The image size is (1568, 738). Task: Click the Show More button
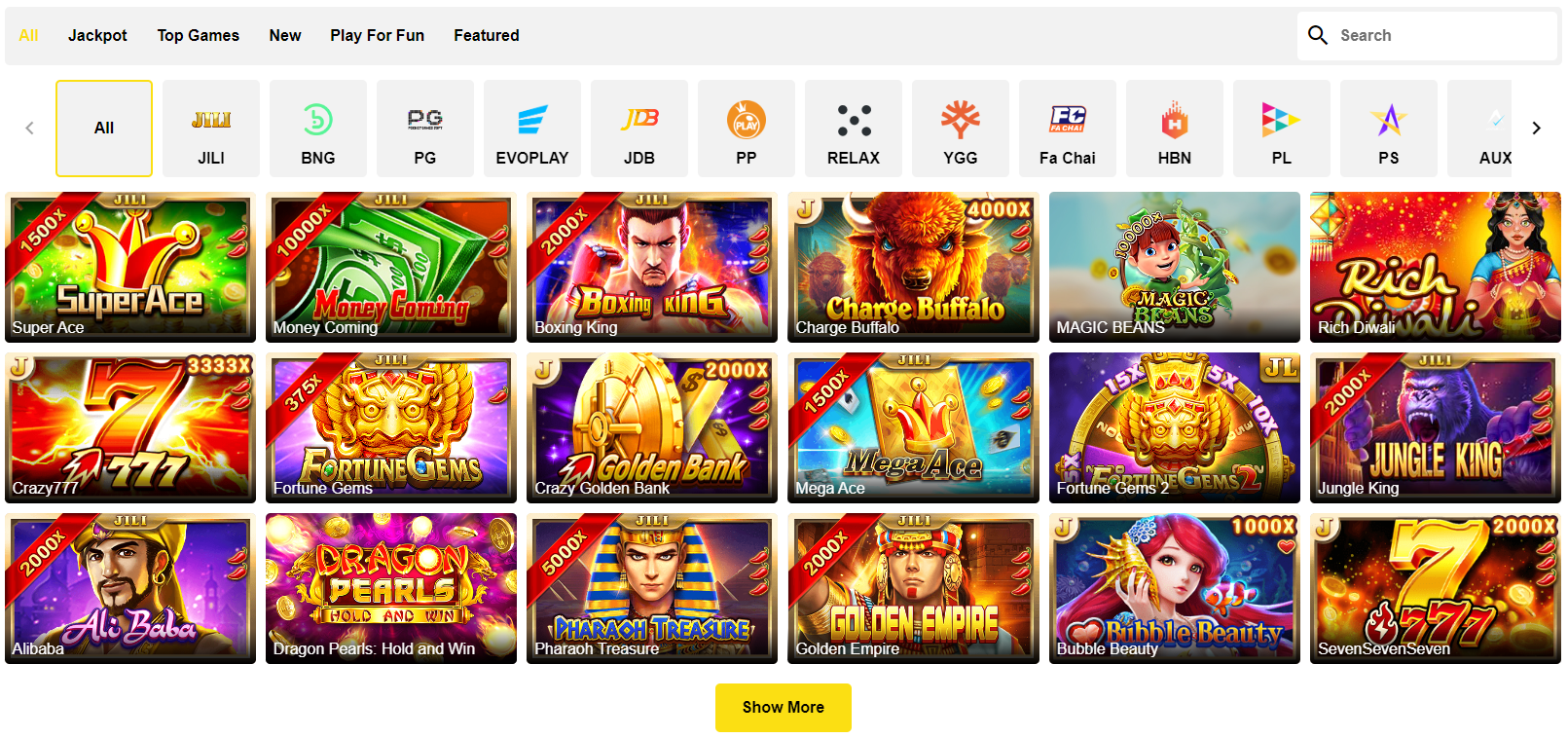coord(784,708)
